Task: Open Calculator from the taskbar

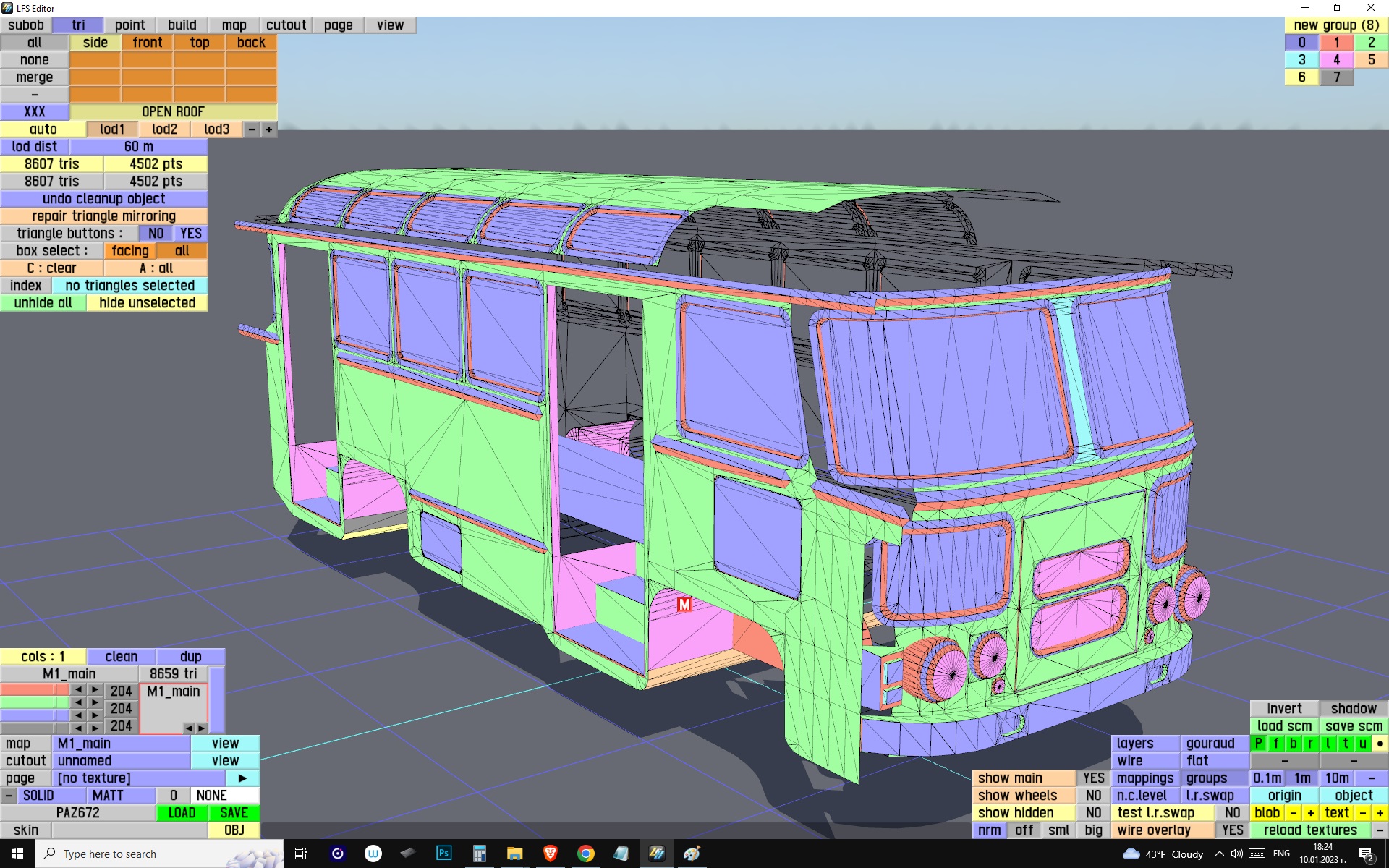Action: tap(479, 854)
